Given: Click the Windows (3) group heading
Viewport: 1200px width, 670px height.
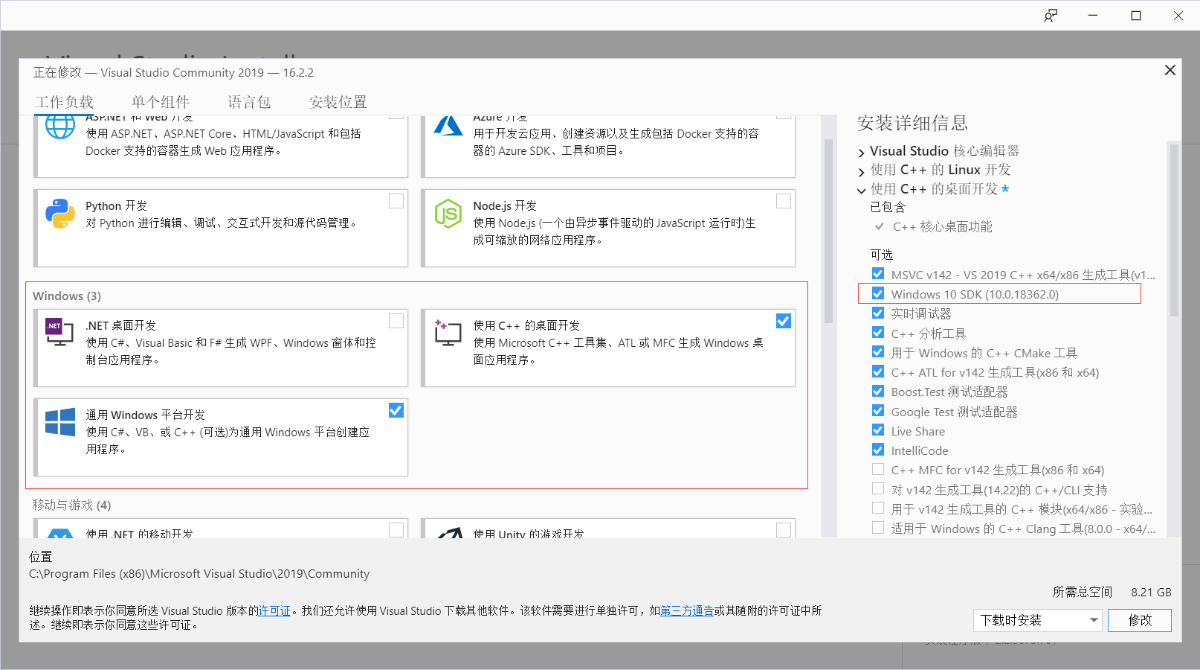Looking at the screenshot, I should click(x=67, y=296).
